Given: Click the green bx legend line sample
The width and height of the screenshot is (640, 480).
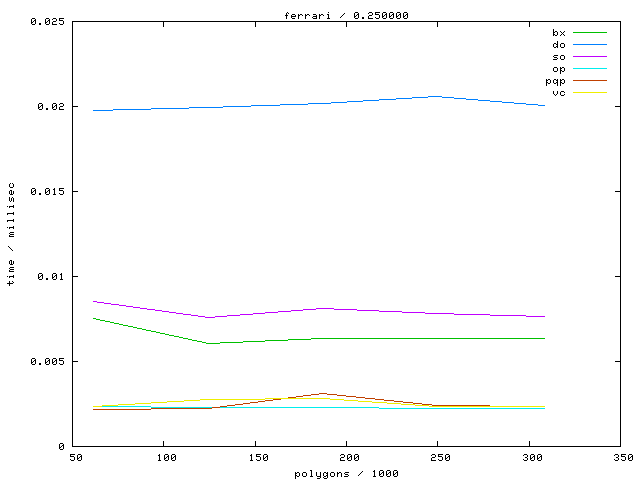Looking at the screenshot, I should pos(589,33).
